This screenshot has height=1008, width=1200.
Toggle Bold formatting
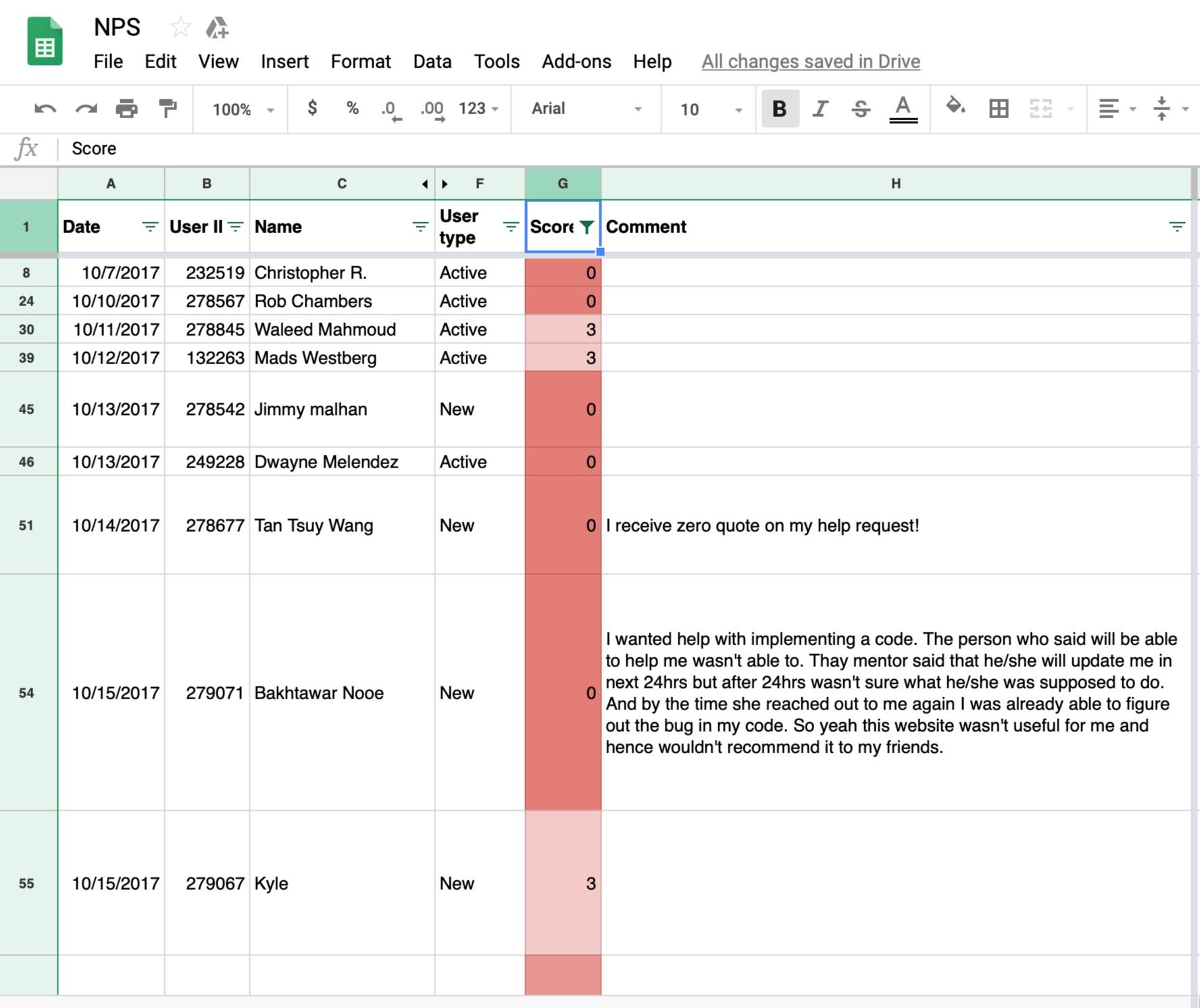[780, 108]
